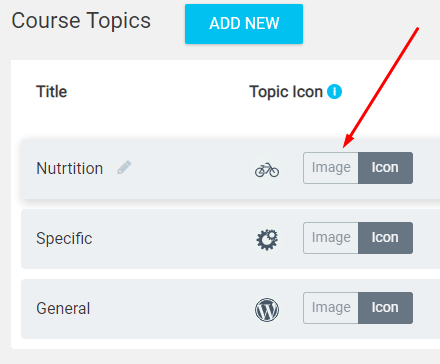Click the Topic Icon column header text
The width and height of the screenshot is (440, 364).
(286, 92)
